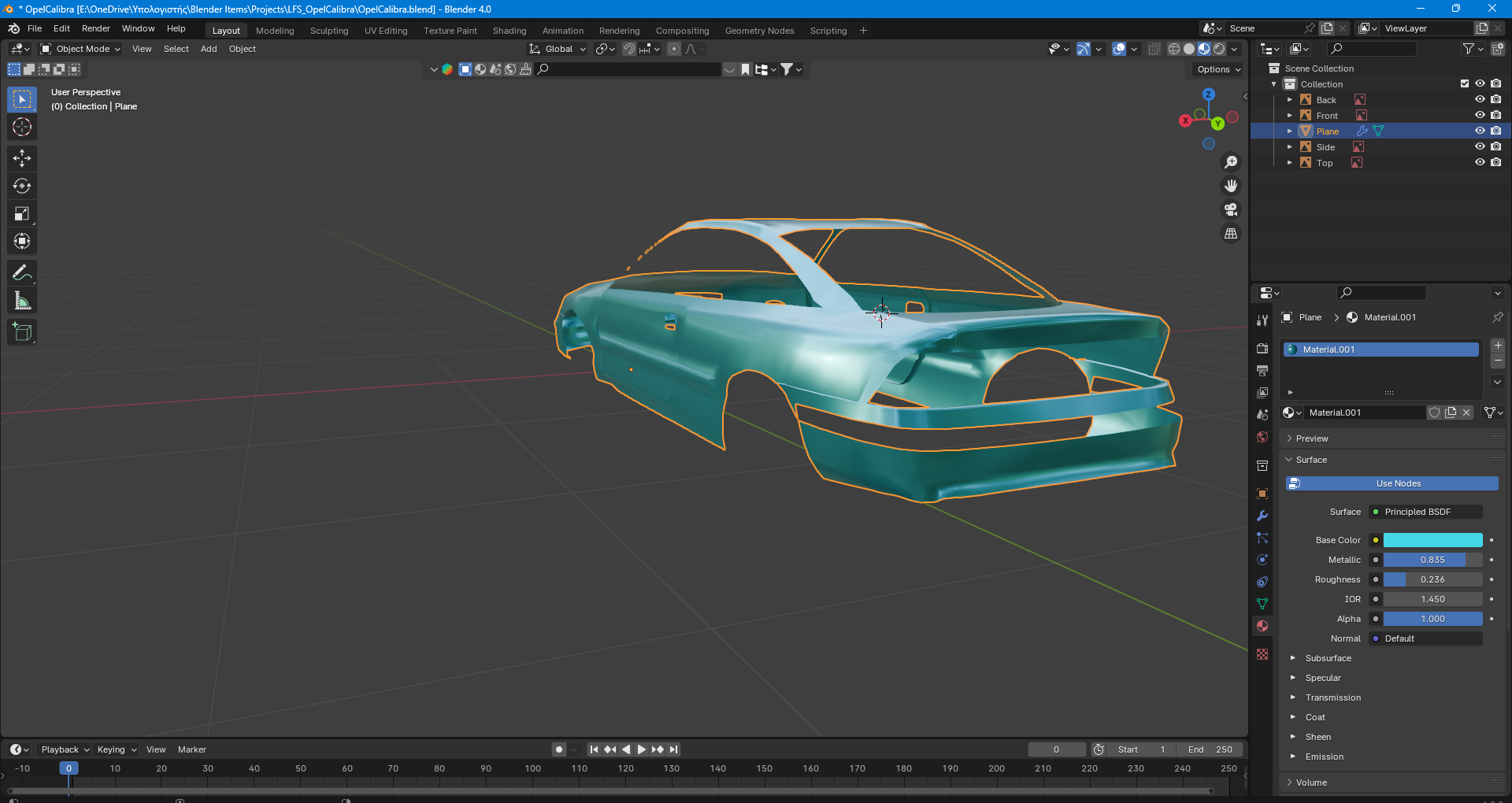
Task: Open the viewport Options button
Action: pyautogui.click(x=1218, y=69)
